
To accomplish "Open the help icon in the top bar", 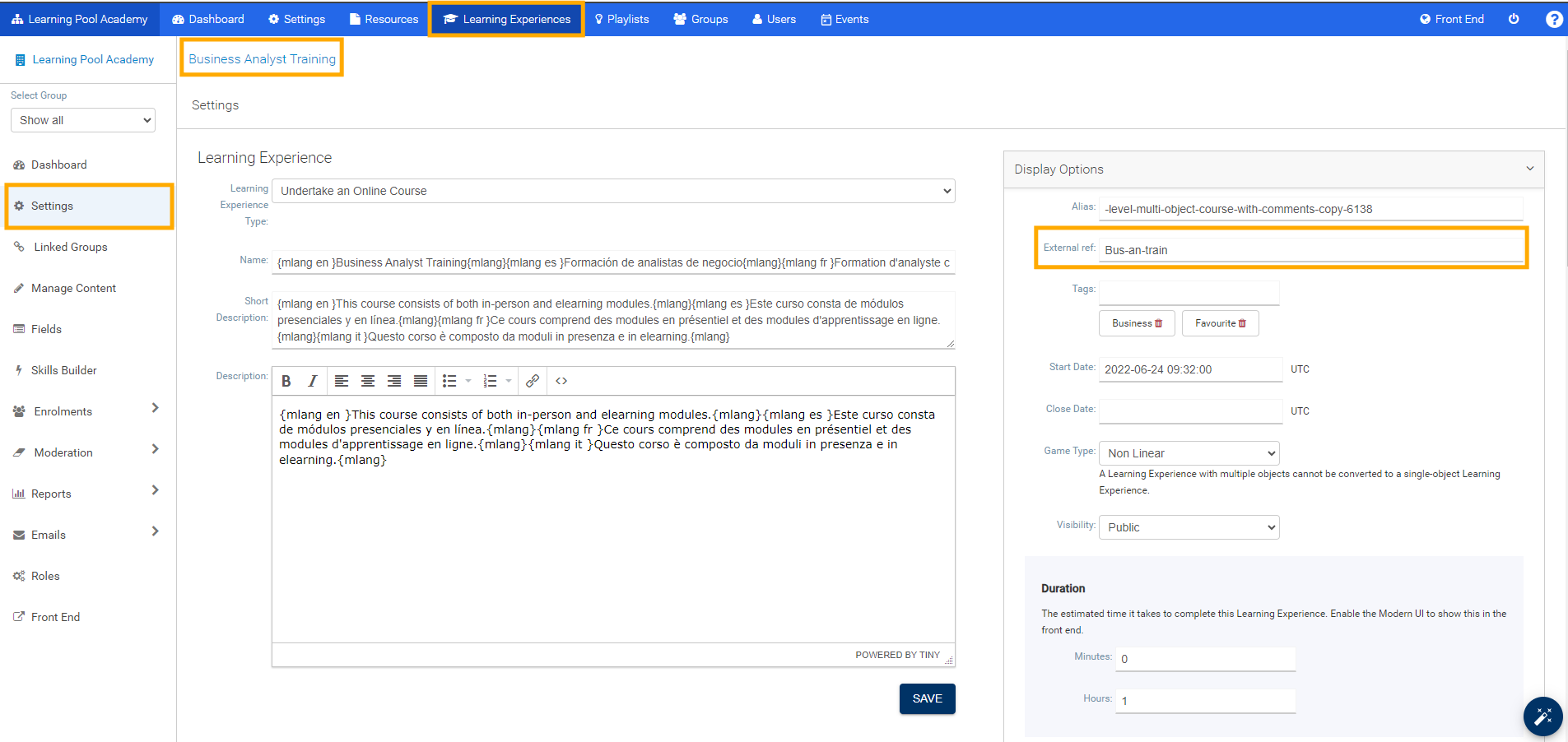I will [1554, 19].
